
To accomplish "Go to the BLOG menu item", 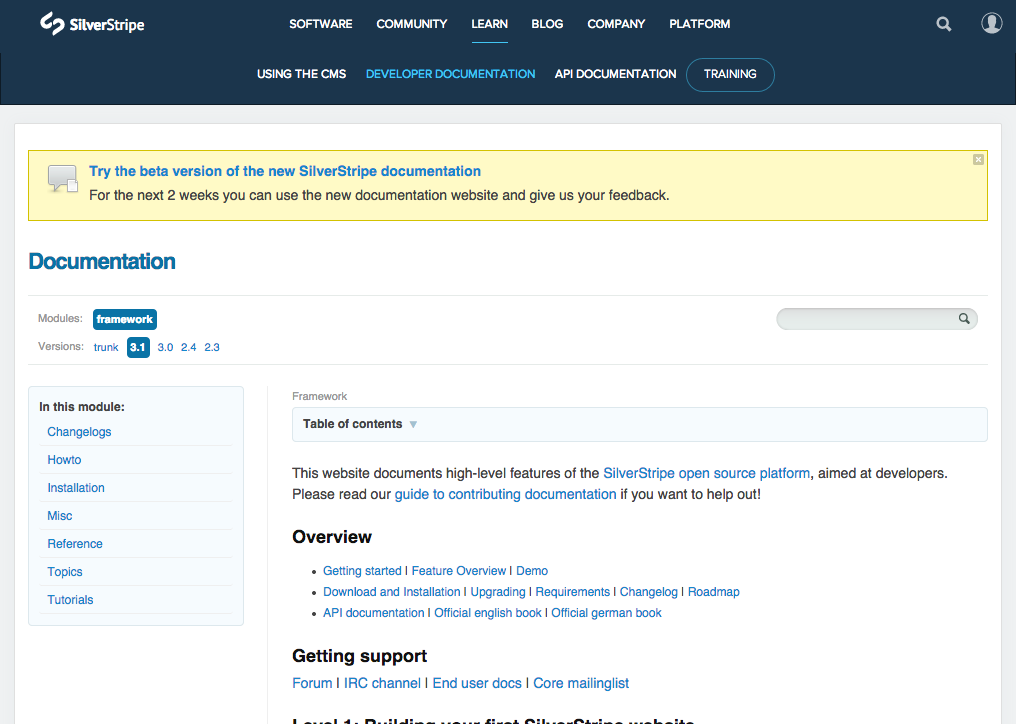I will click(x=547, y=24).
